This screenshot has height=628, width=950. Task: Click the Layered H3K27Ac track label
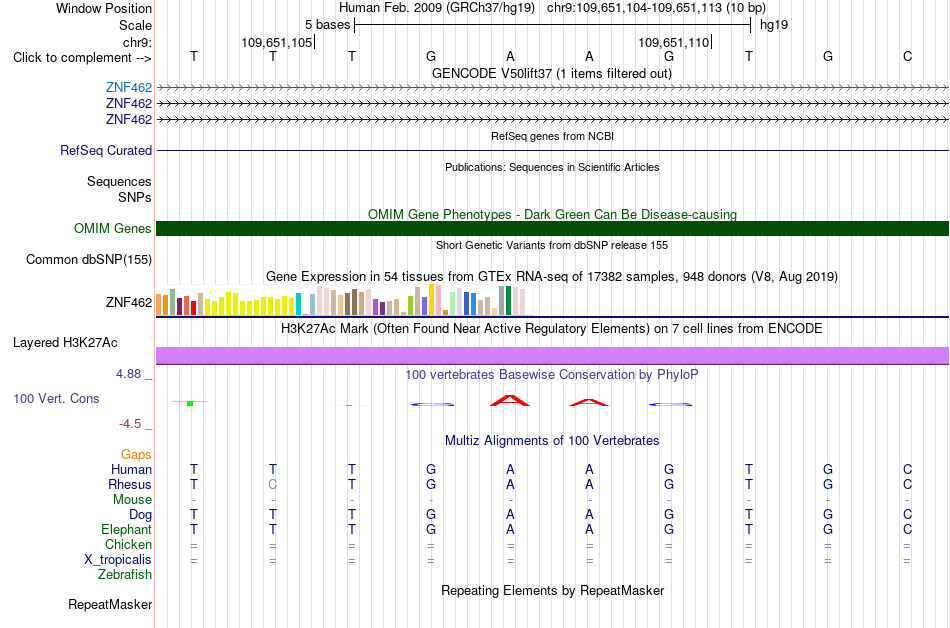[65, 343]
